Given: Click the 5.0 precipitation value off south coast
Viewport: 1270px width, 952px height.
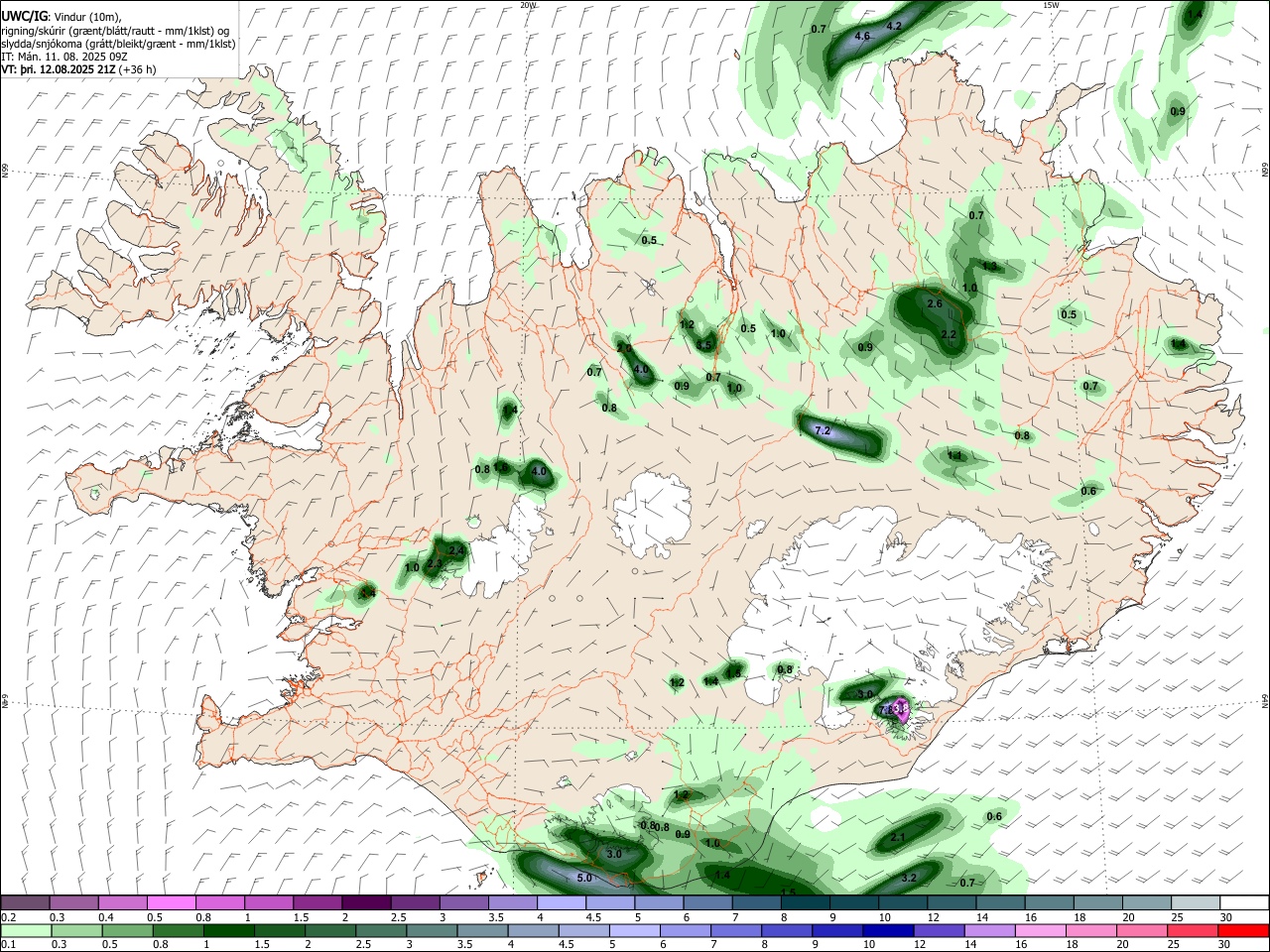Looking at the screenshot, I should point(584,878).
